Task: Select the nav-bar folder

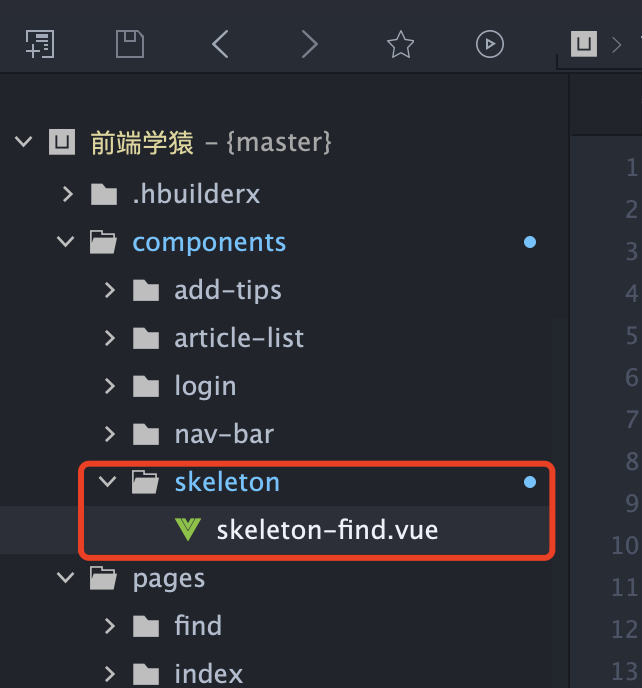Action: [223, 434]
